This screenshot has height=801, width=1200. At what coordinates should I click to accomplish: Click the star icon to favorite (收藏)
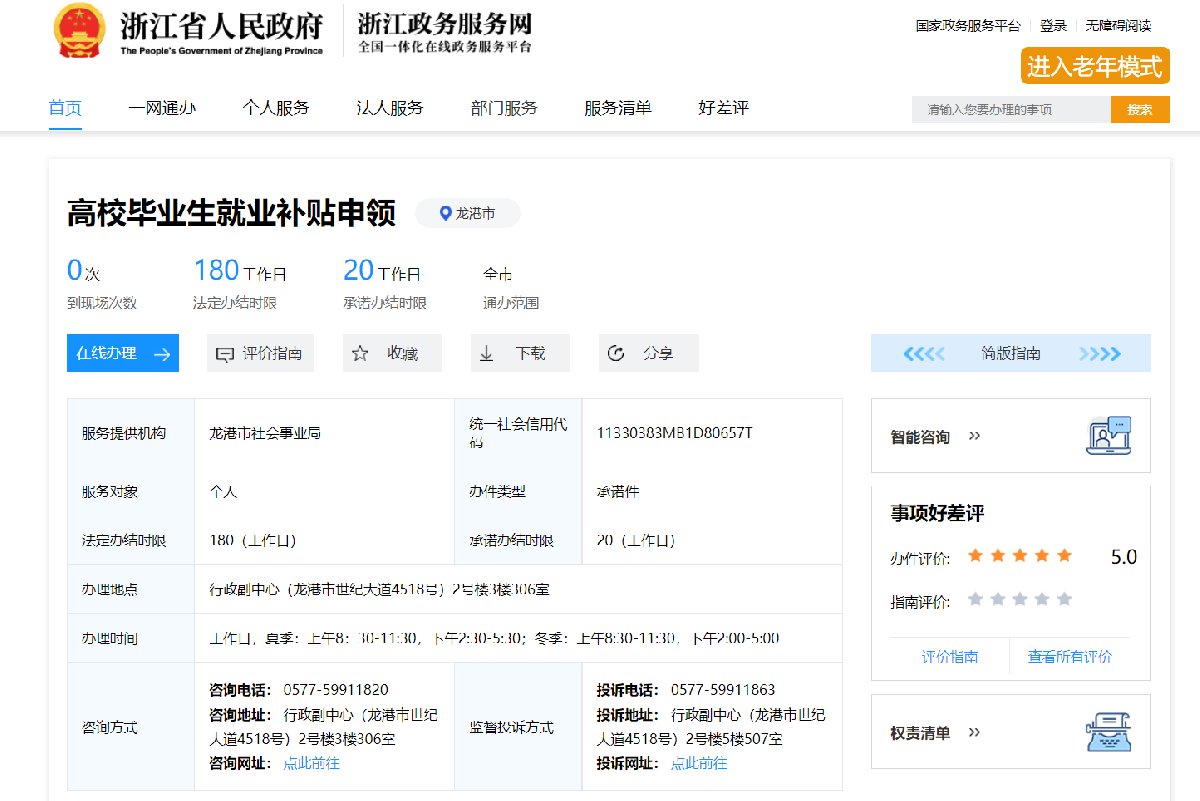361,353
